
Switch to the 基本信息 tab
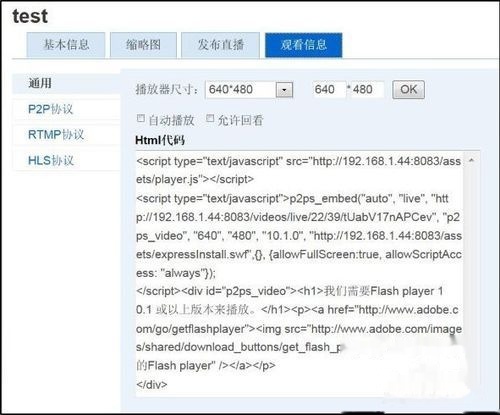(66, 45)
